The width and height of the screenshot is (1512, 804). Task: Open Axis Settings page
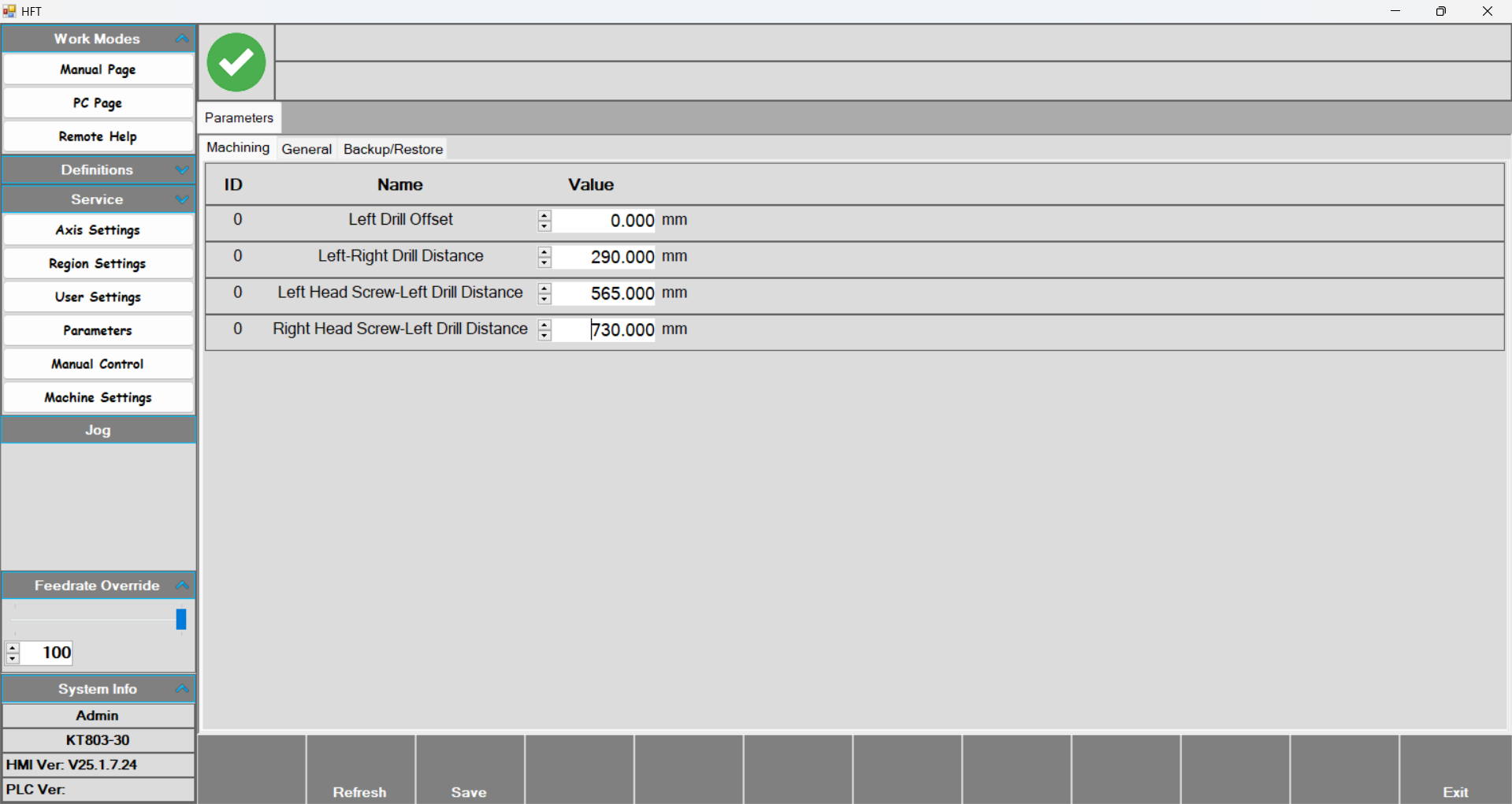[x=98, y=230]
